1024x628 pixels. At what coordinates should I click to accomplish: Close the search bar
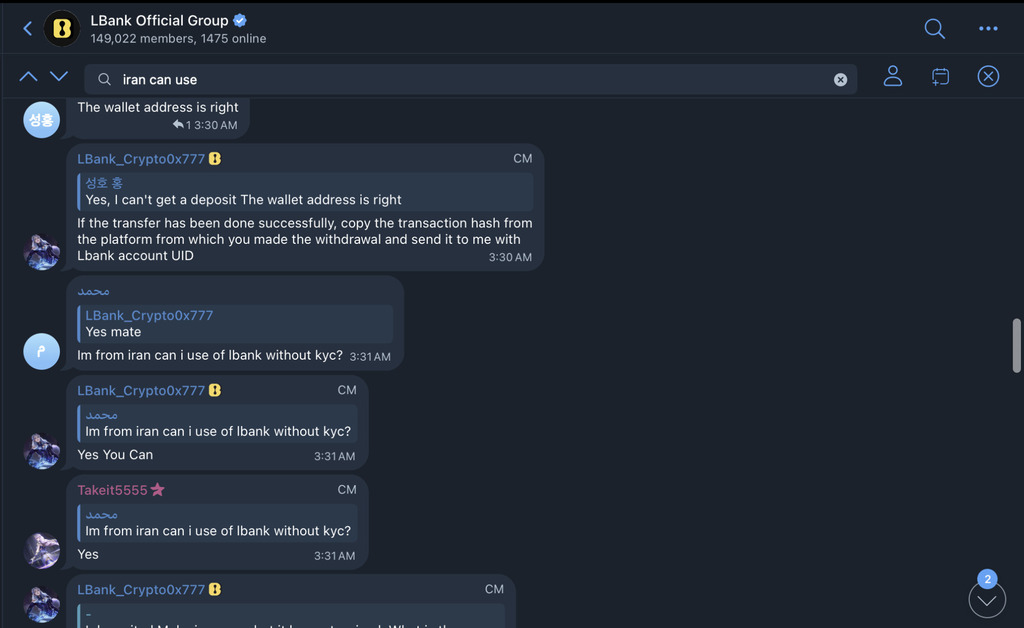[988, 77]
